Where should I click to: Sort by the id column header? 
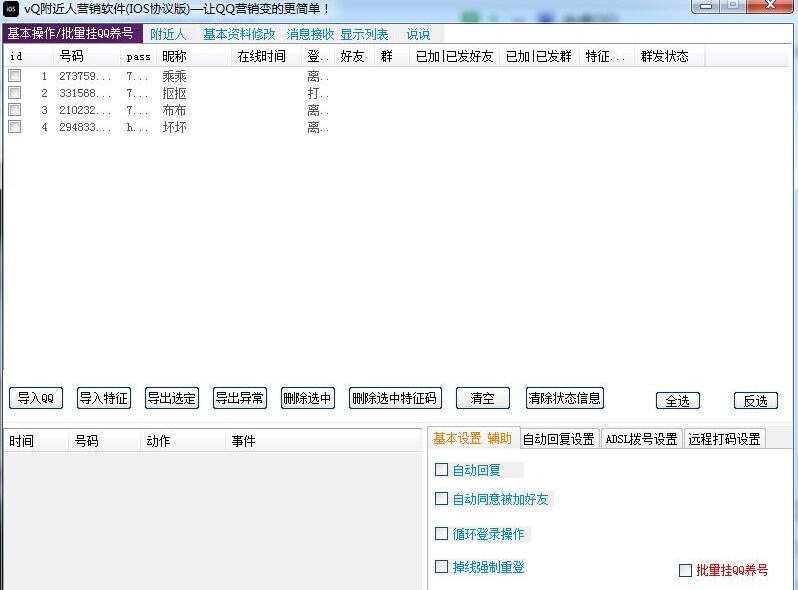(x=28, y=56)
